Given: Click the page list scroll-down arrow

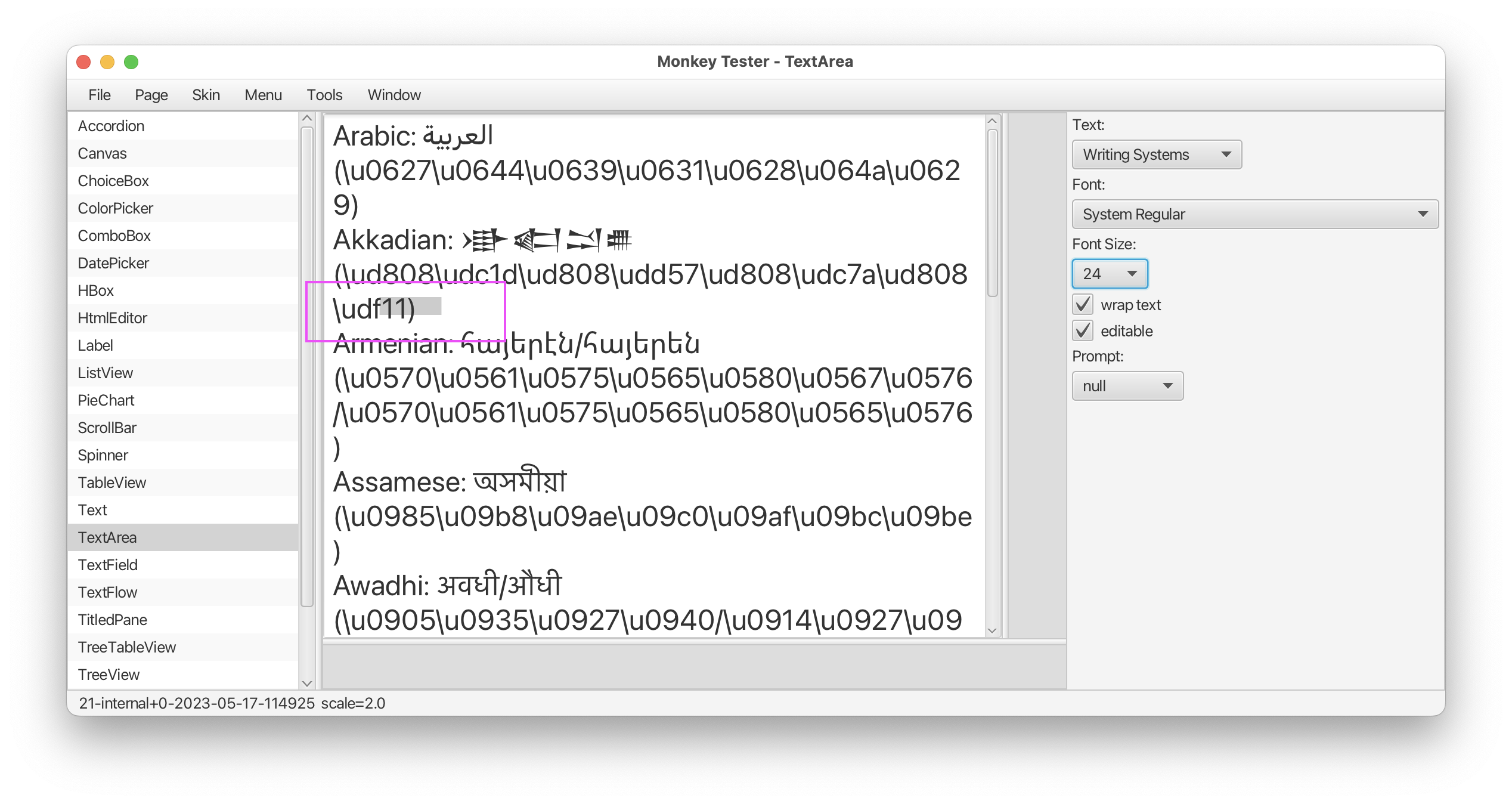Looking at the screenshot, I should (307, 684).
